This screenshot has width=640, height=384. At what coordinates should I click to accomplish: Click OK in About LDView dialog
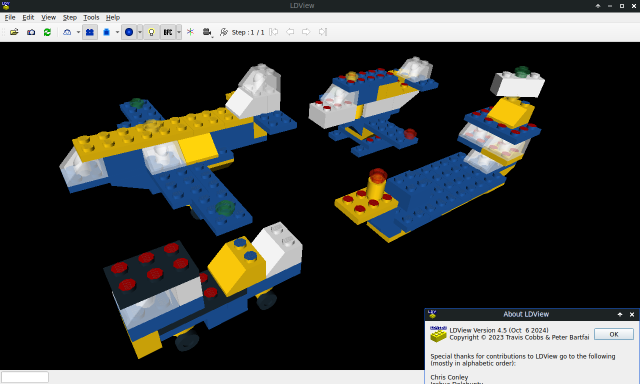(614, 334)
